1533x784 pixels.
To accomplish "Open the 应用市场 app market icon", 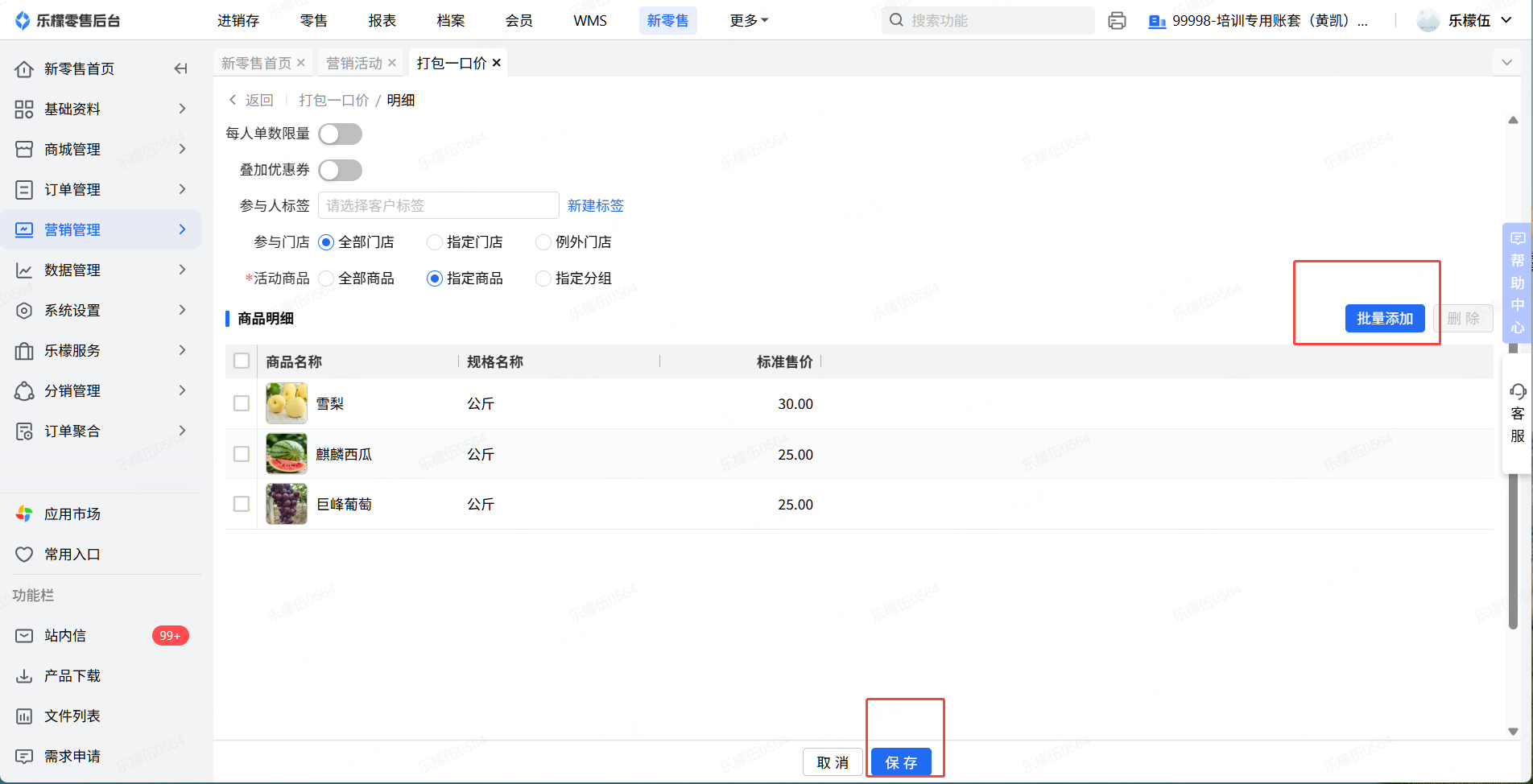I will 24,514.
